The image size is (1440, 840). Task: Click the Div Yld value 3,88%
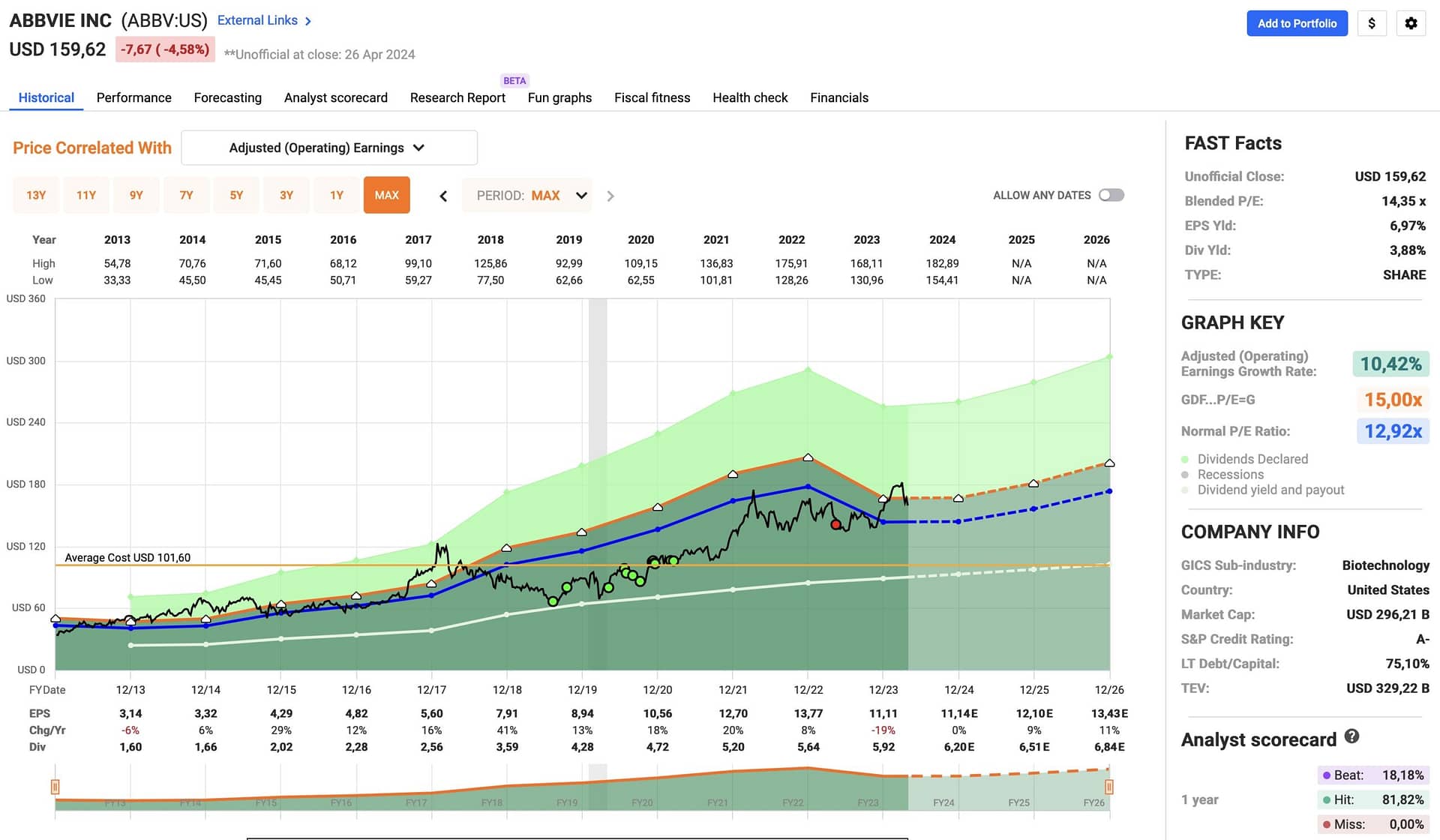pyautogui.click(x=1407, y=250)
